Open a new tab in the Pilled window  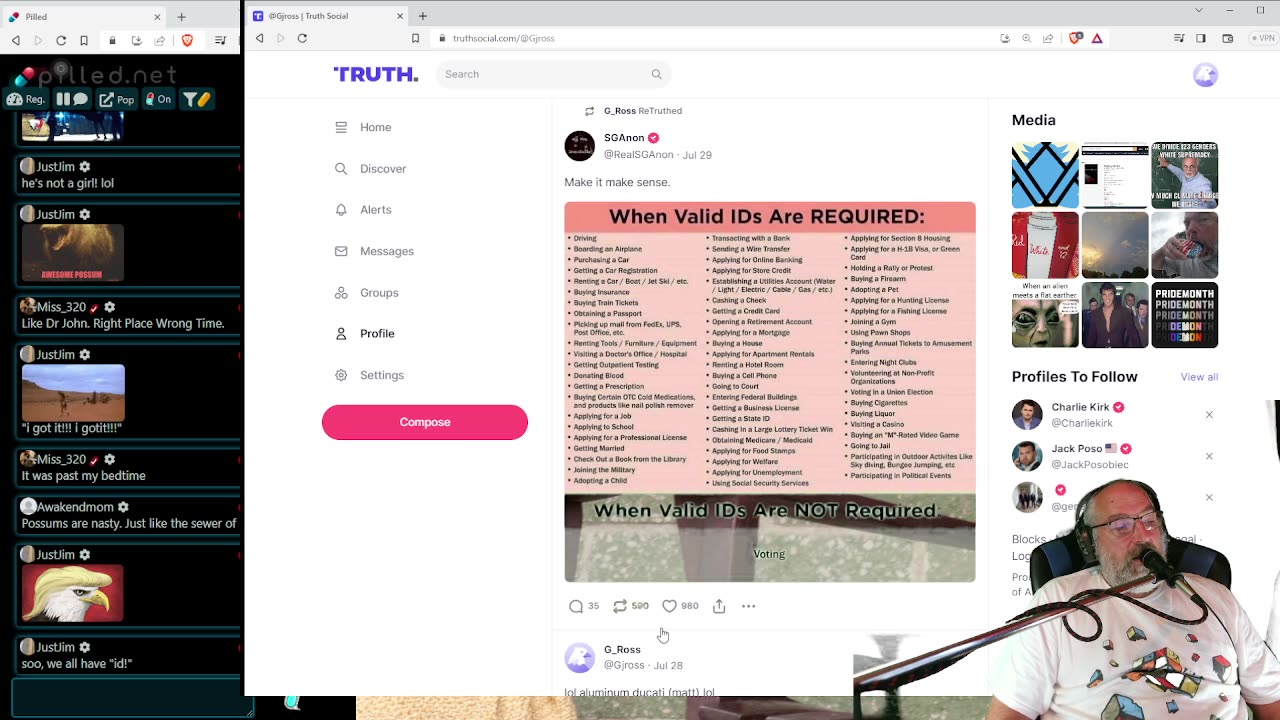pyautogui.click(x=181, y=17)
